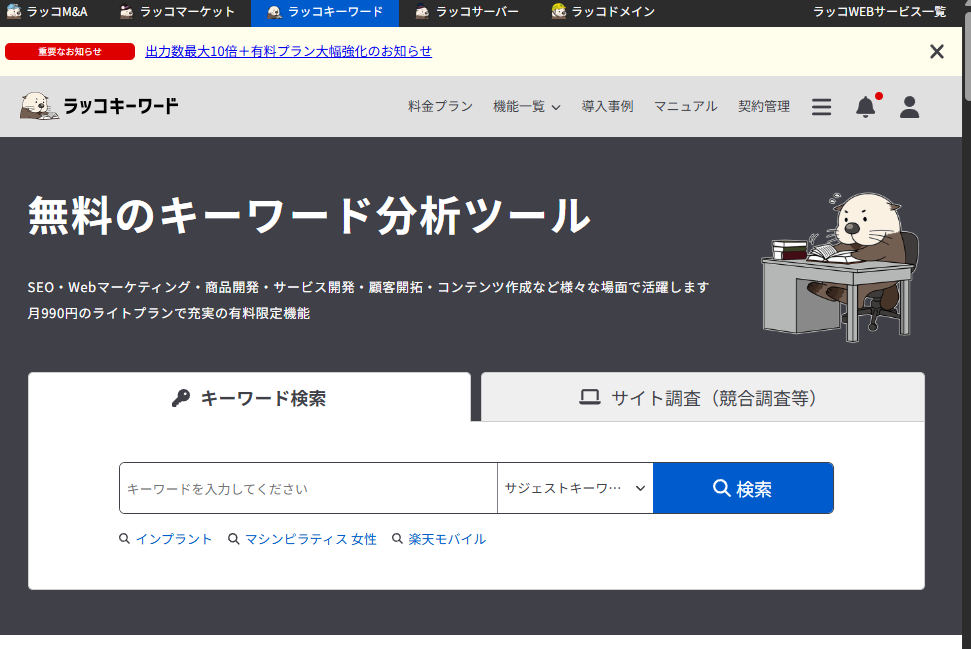The image size is (971, 649).
Task: Open ラッコマーケット in the top bar
Action: 177,12
